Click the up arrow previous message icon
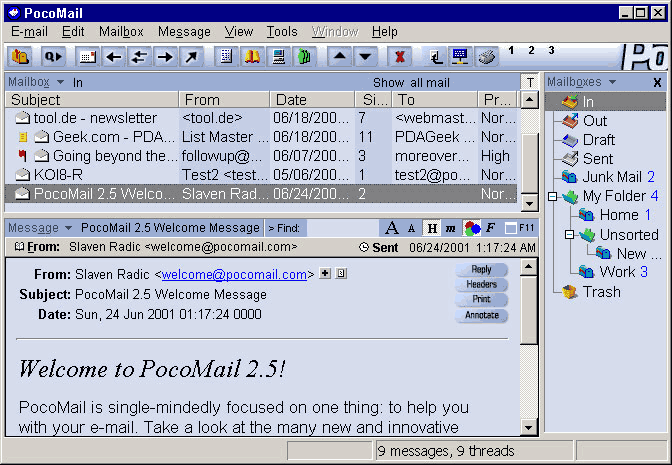Viewport: 672px width, 465px height. [340, 56]
